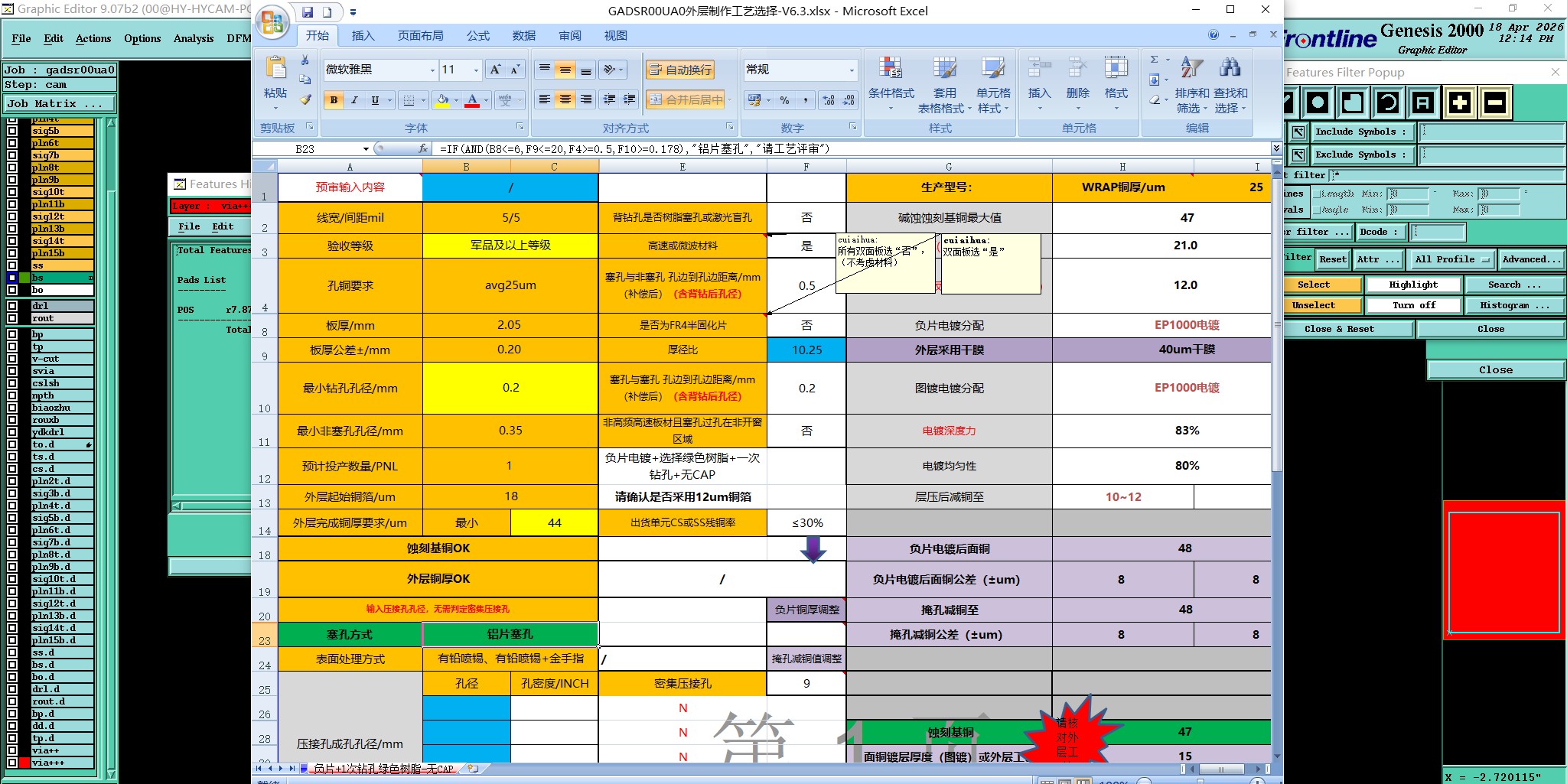The width and height of the screenshot is (1567, 784).
Task: Toggle checkbox for layer pln8t.d
Action: (12, 555)
